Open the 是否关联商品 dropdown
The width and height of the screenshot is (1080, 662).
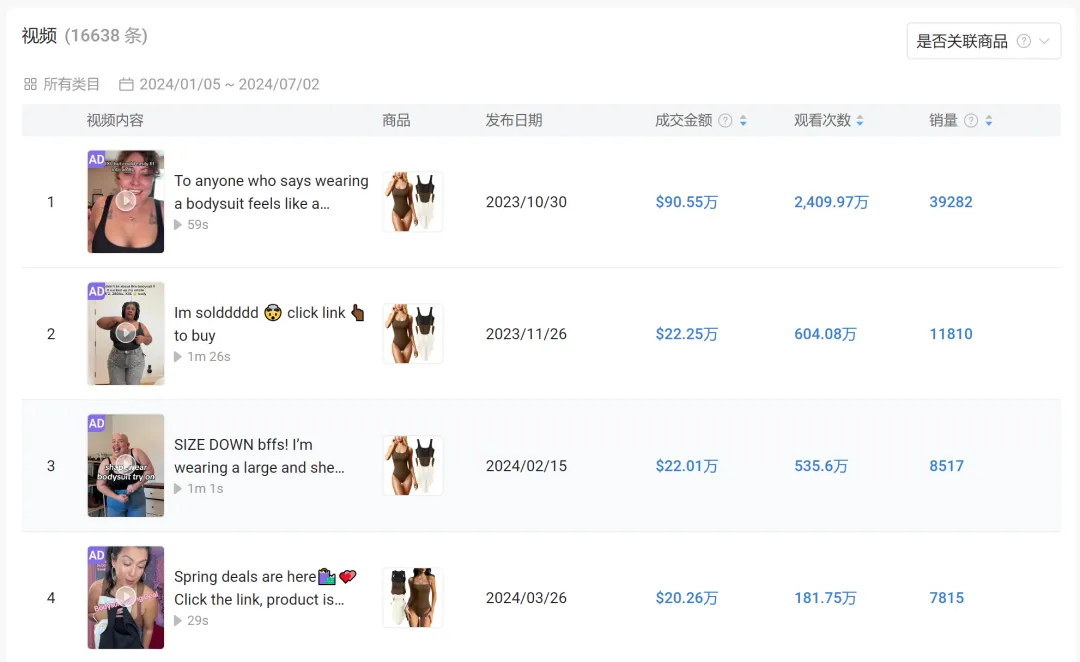pyautogui.click(x=983, y=41)
